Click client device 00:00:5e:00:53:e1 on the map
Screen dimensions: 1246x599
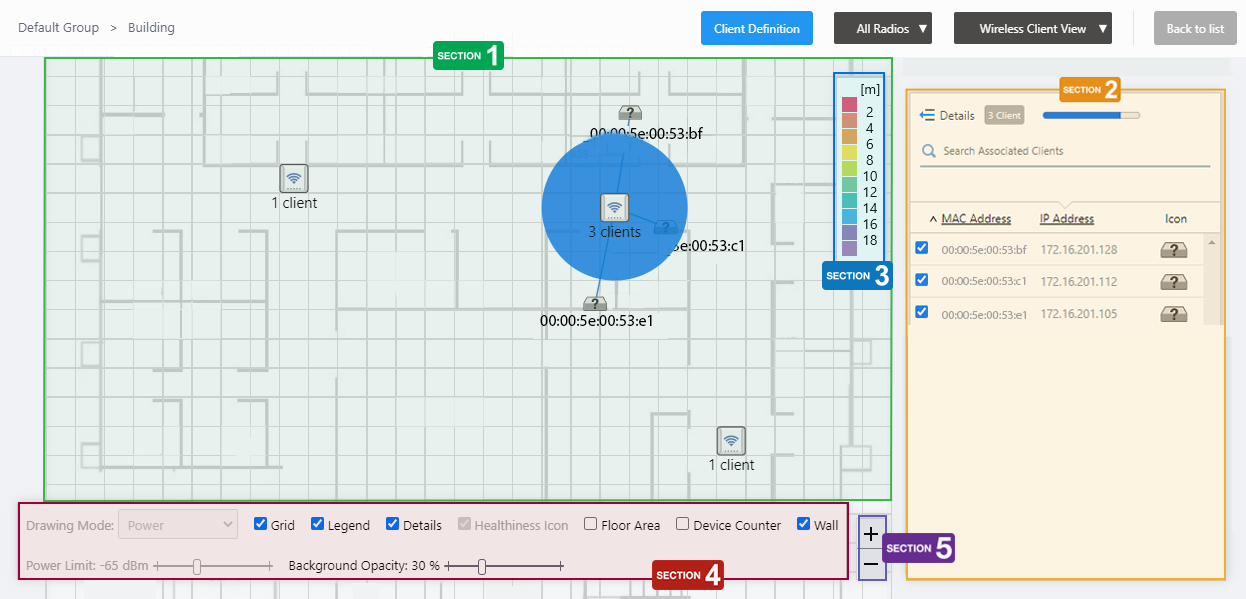pos(595,303)
